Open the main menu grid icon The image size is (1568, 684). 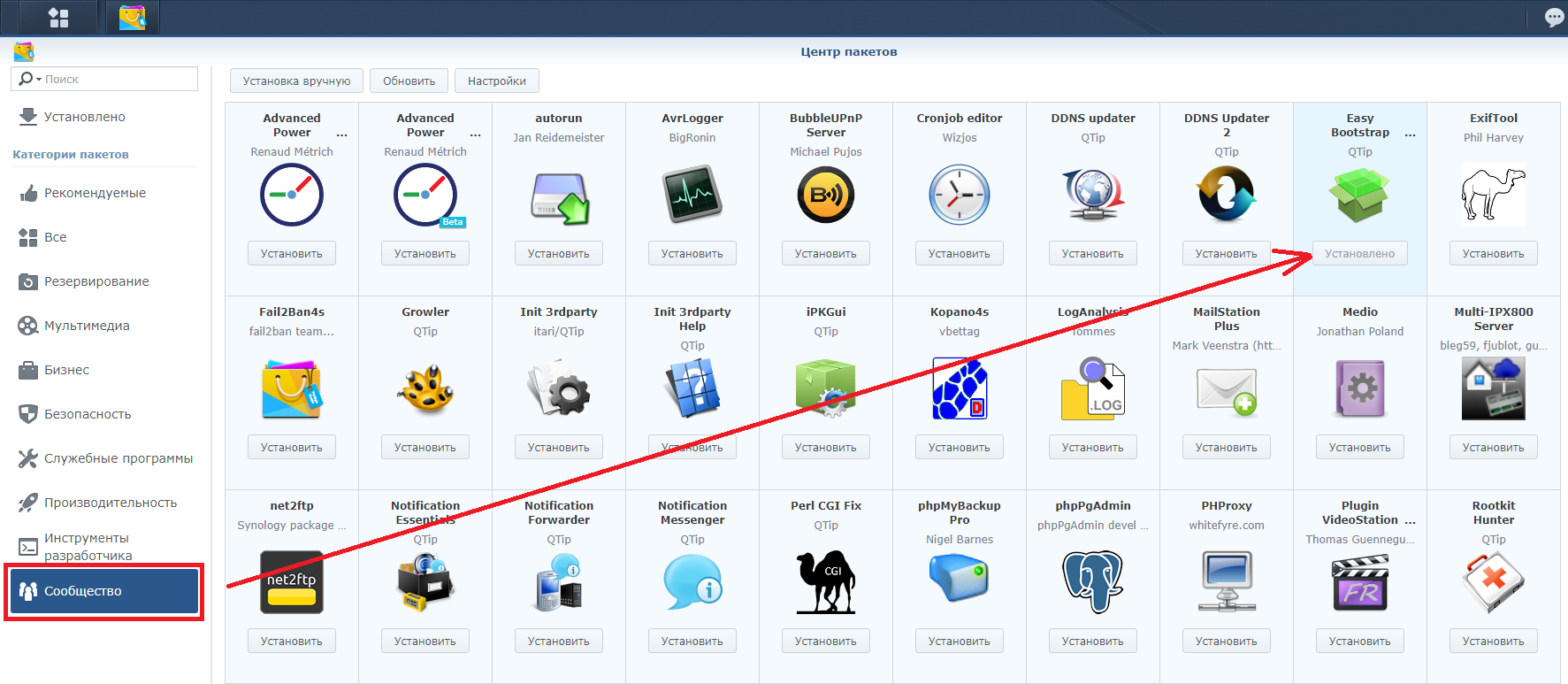click(58, 17)
